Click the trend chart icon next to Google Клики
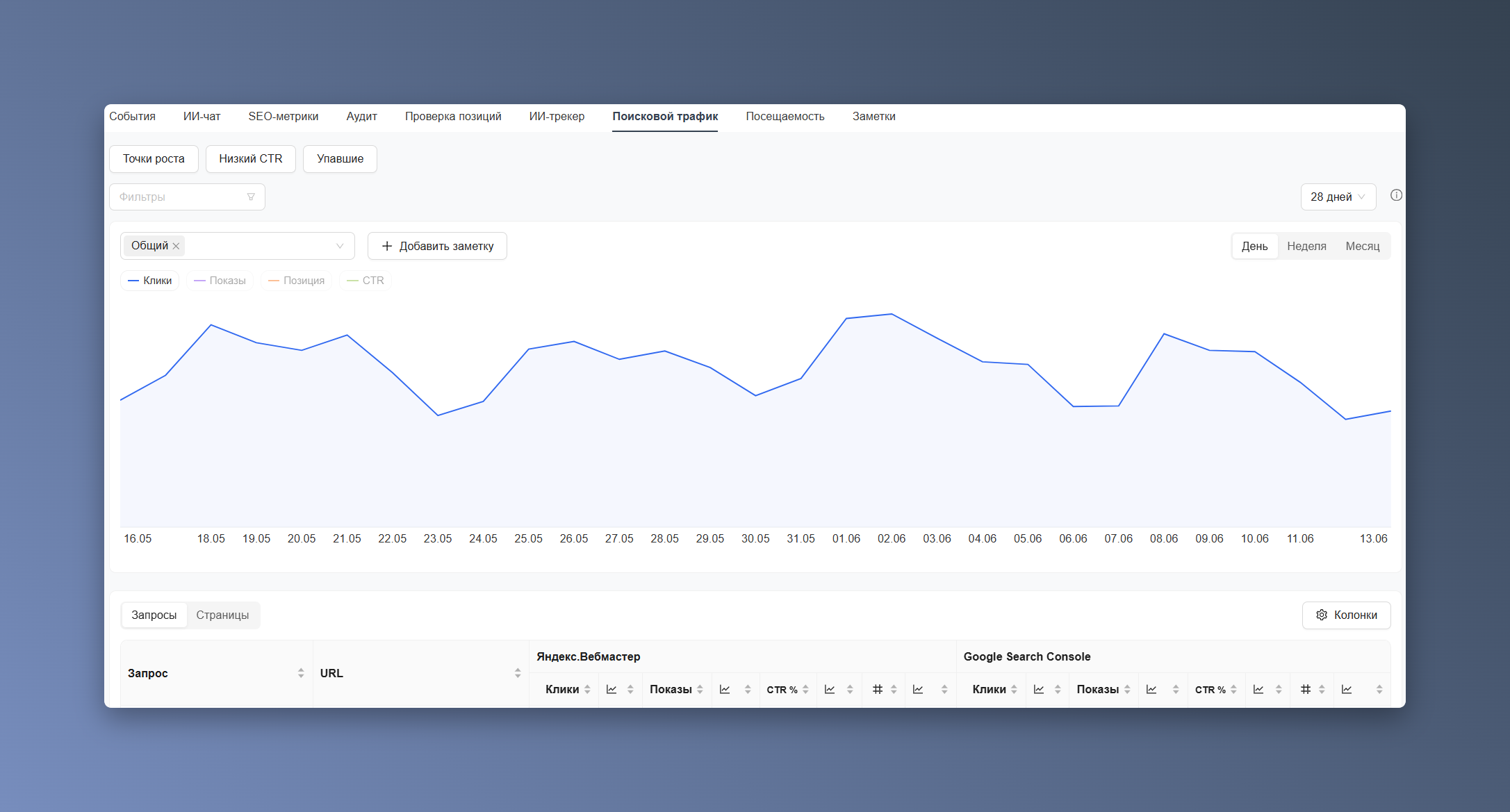Viewport: 1510px width, 812px height. (1039, 689)
